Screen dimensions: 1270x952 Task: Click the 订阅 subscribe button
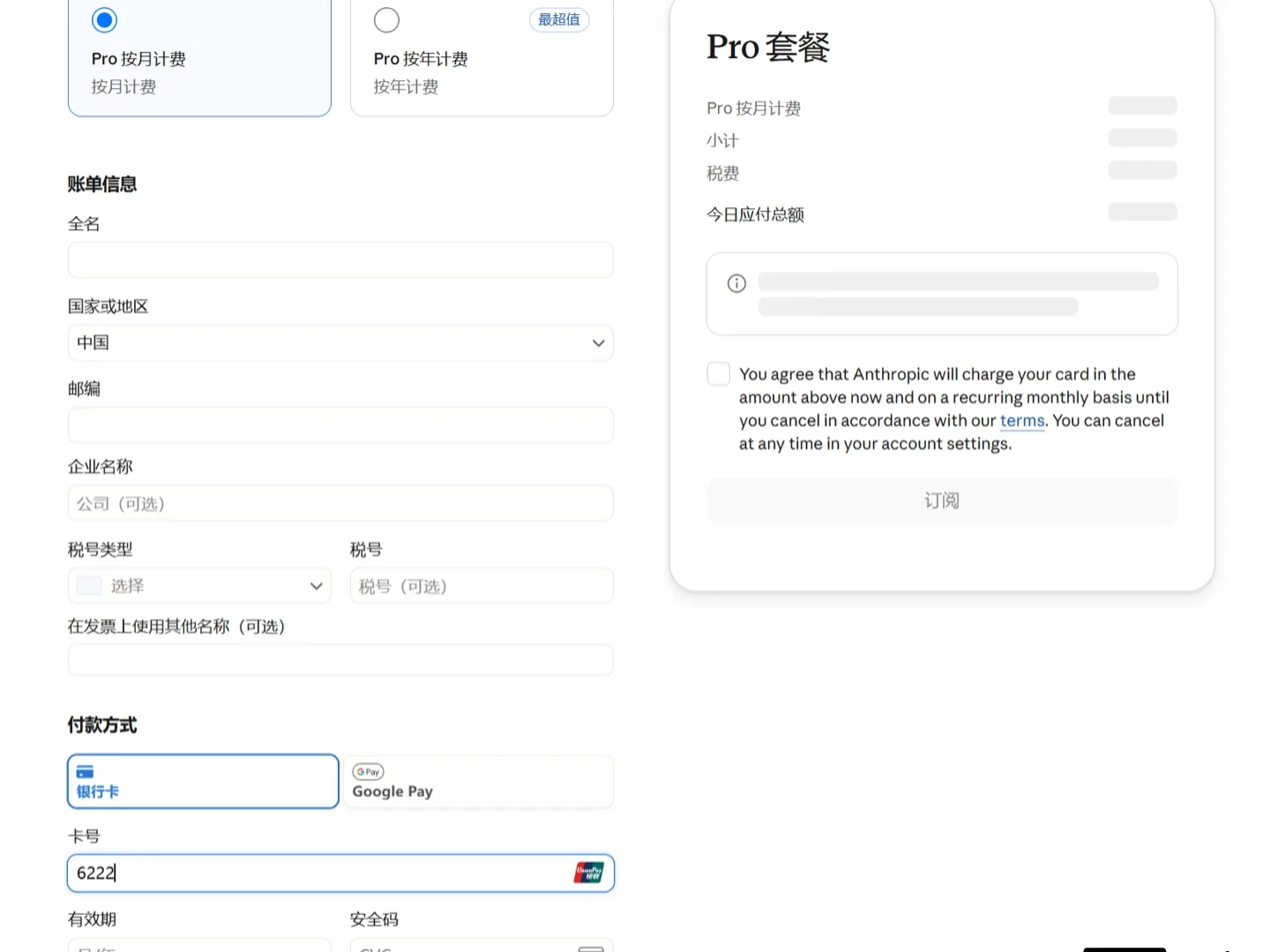[x=942, y=501]
